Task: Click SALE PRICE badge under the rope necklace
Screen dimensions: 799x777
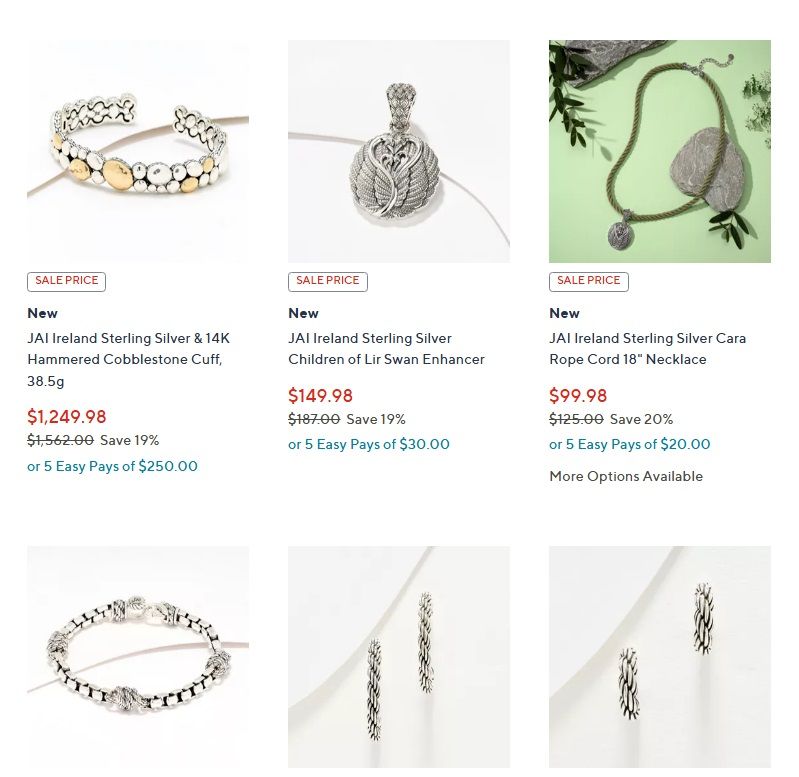Action: point(589,282)
